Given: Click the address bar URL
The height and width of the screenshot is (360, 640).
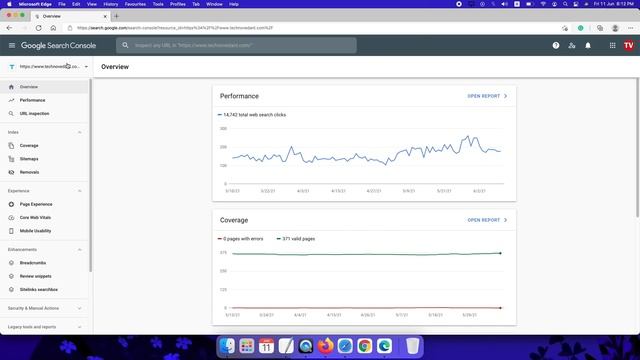Looking at the screenshot, I should [x=175, y=28].
